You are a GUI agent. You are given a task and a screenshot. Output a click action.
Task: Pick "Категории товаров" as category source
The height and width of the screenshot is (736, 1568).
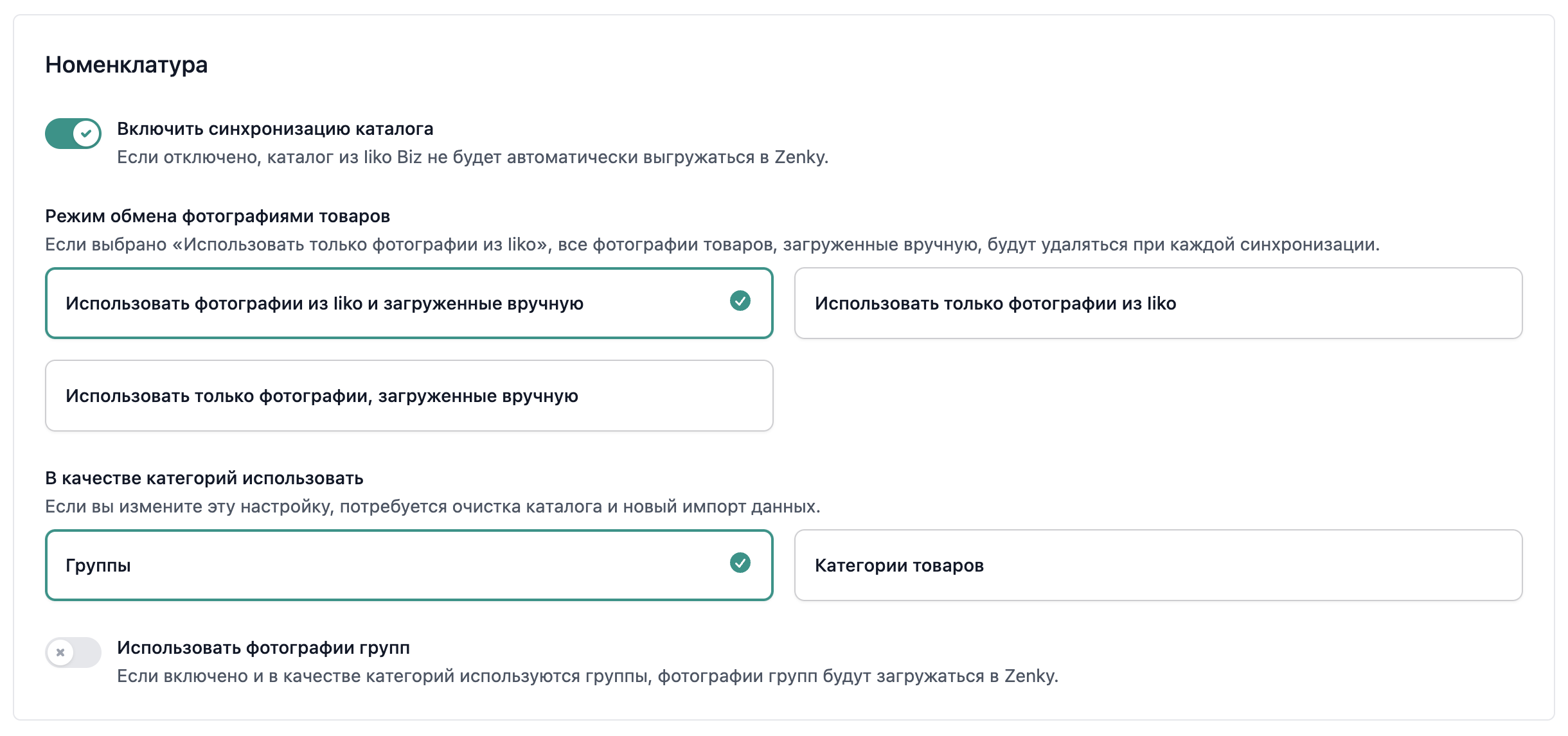click(1157, 565)
